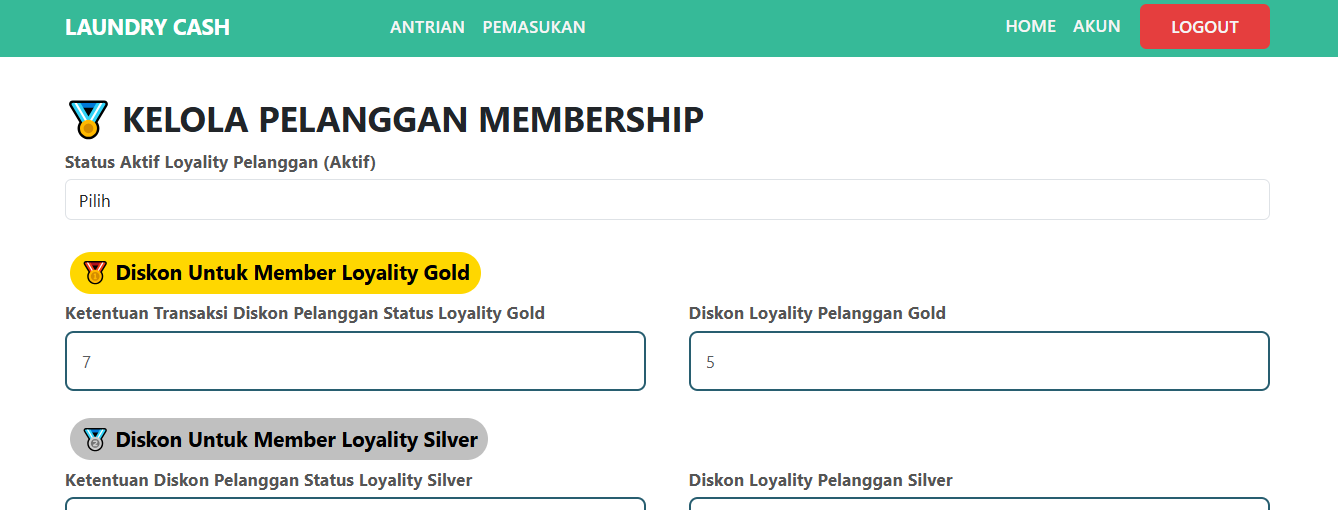Screen dimensions: 1338x510
Task: Click the silver medal icon in gray badge
Action: click(x=95, y=439)
